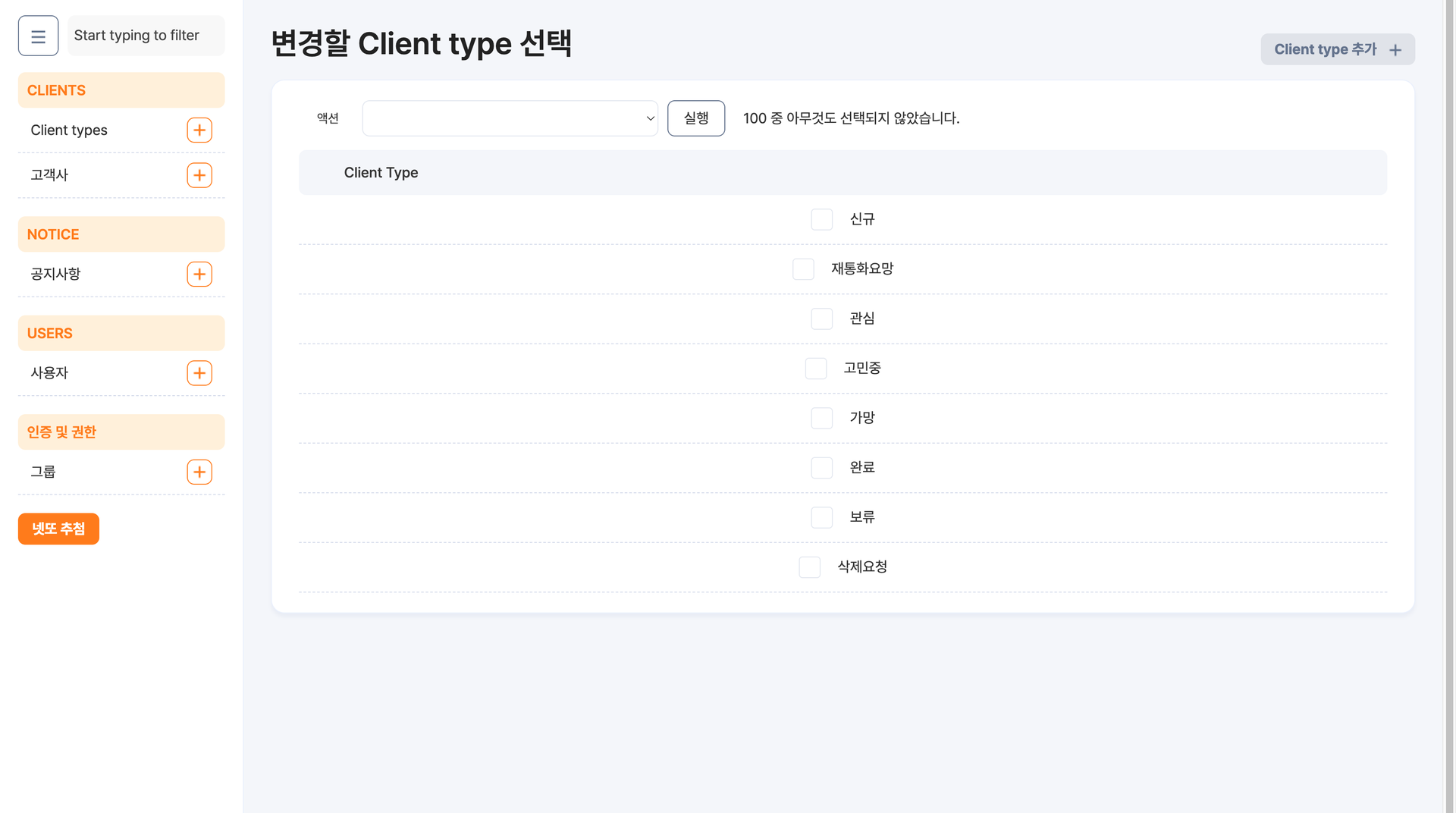Check the 신규 checkbox

[x=822, y=219]
